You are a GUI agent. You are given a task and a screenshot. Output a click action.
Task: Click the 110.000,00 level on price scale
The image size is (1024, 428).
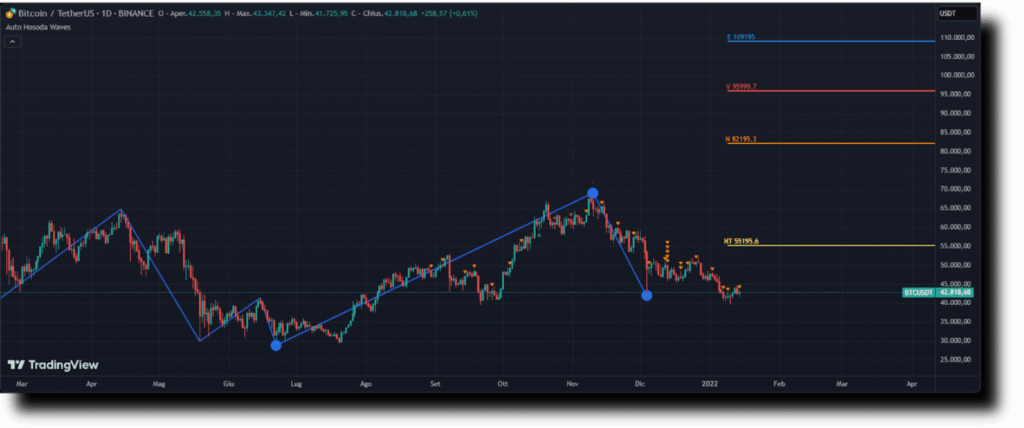pyautogui.click(x=957, y=38)
